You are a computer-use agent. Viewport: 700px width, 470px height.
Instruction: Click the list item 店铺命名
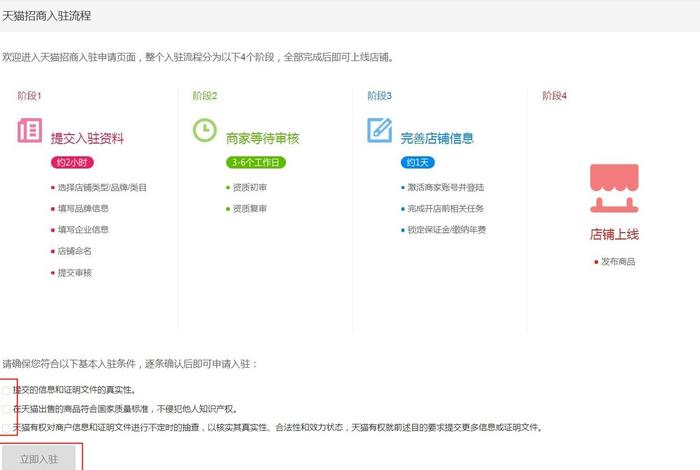tap(75, 251)
